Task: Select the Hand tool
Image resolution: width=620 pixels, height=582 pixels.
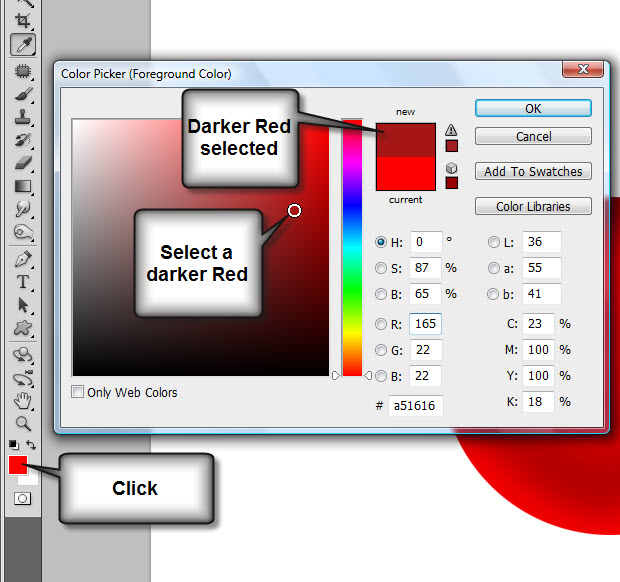Action: coord(23,401)
